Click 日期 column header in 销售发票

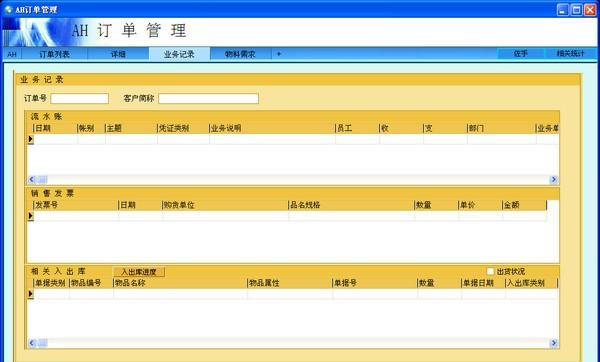[x=140, y=205]
